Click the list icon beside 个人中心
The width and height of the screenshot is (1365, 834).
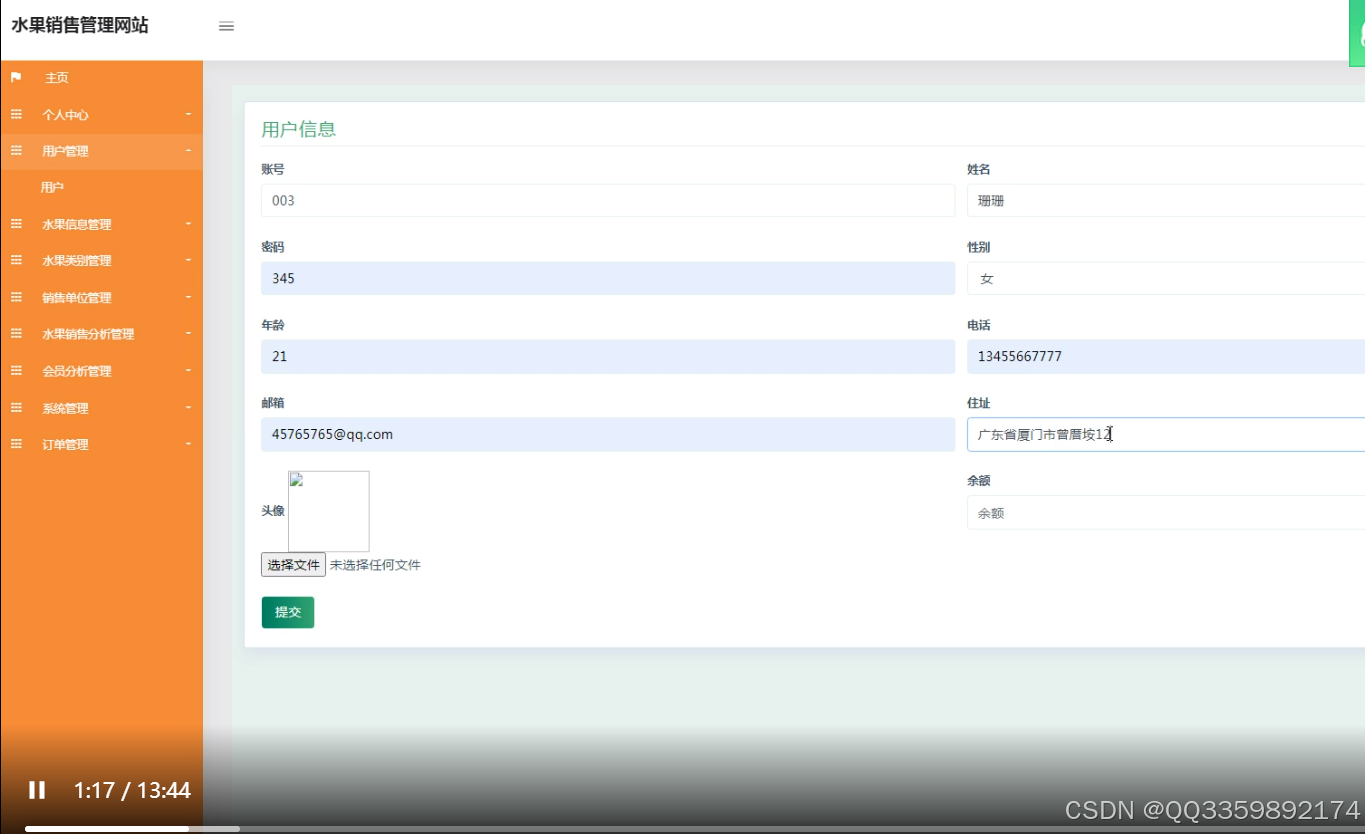click(16, 114)
